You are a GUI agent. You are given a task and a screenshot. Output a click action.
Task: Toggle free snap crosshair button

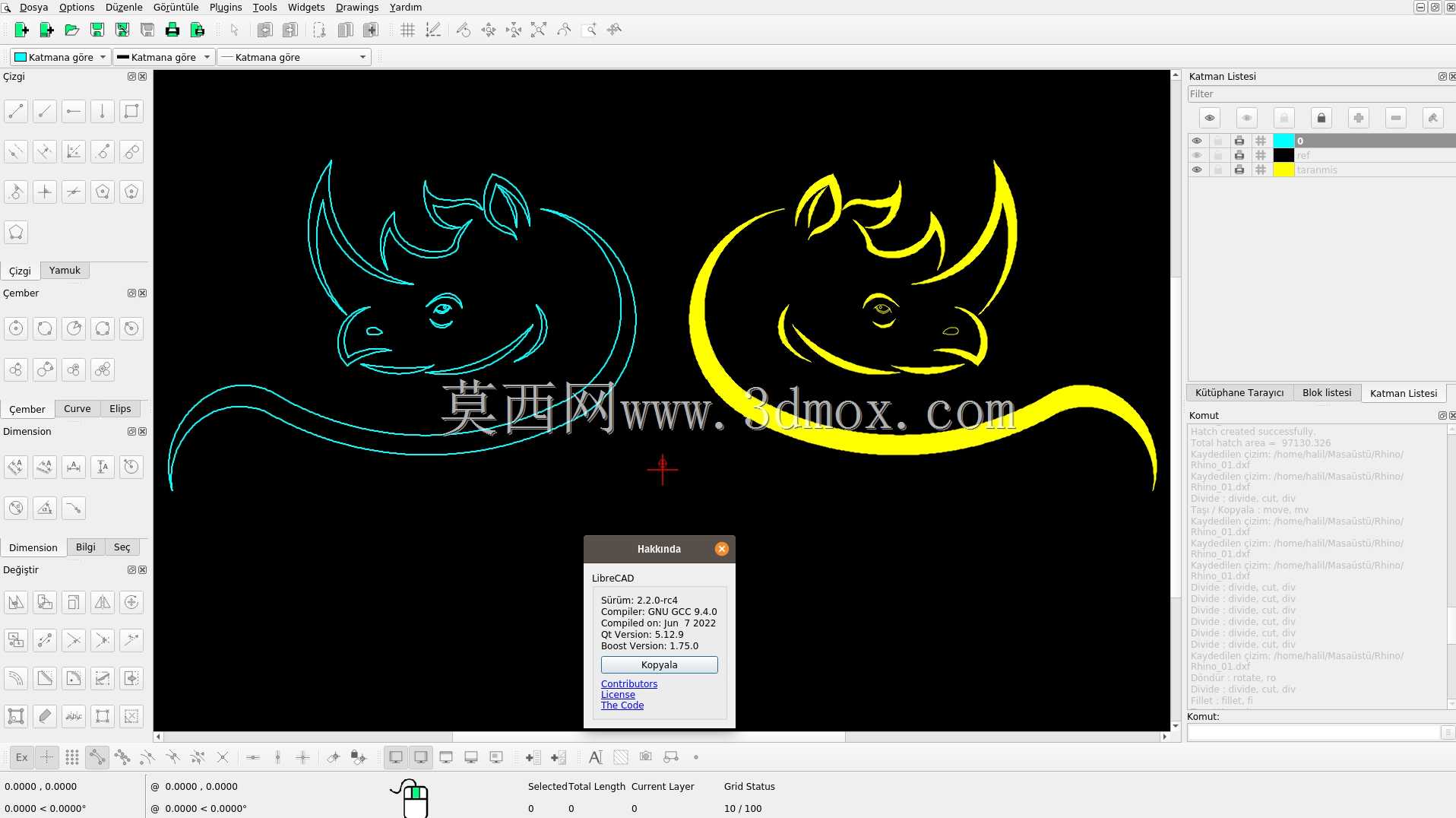pos(47,757)
